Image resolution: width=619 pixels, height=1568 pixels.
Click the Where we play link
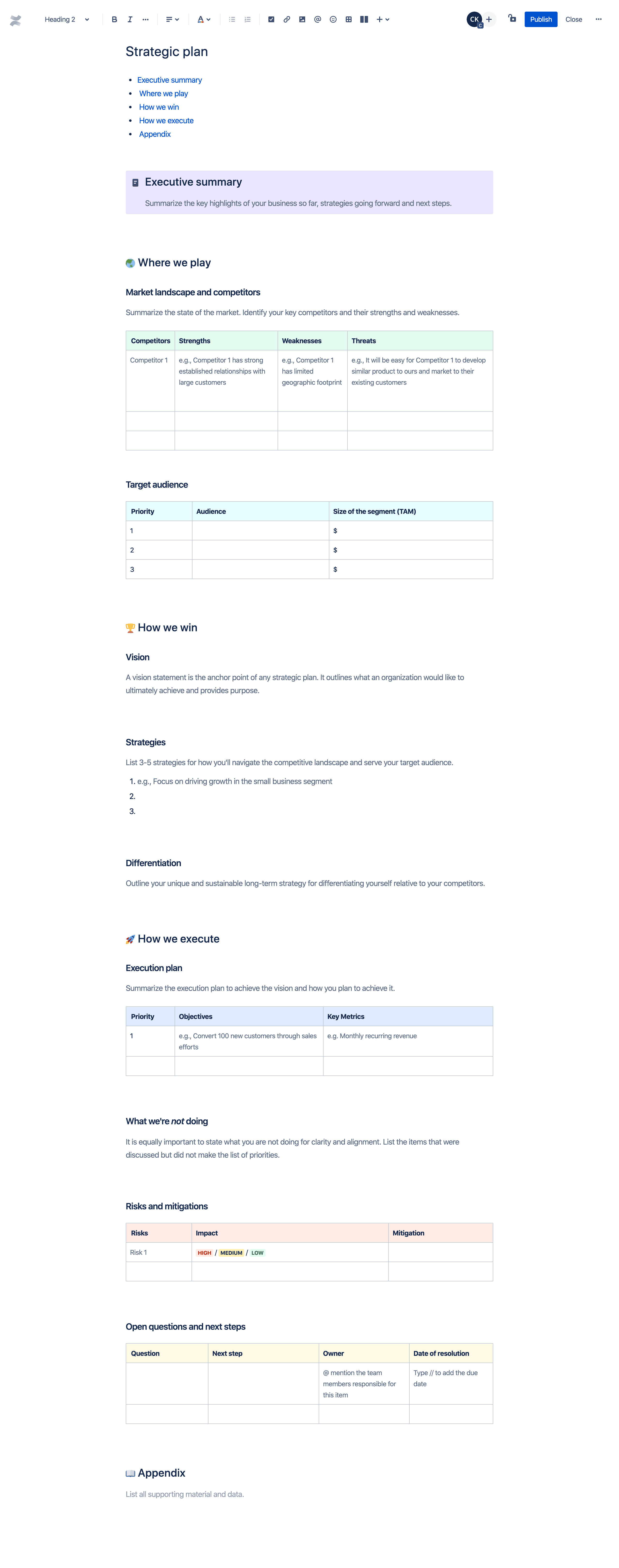click(163, 93)
